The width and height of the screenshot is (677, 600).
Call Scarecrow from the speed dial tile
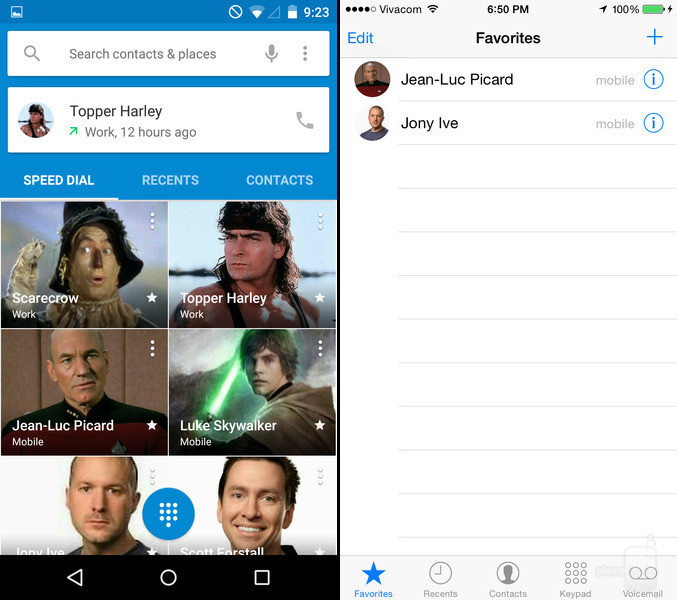pyautogui.click(x=84, y=264)
